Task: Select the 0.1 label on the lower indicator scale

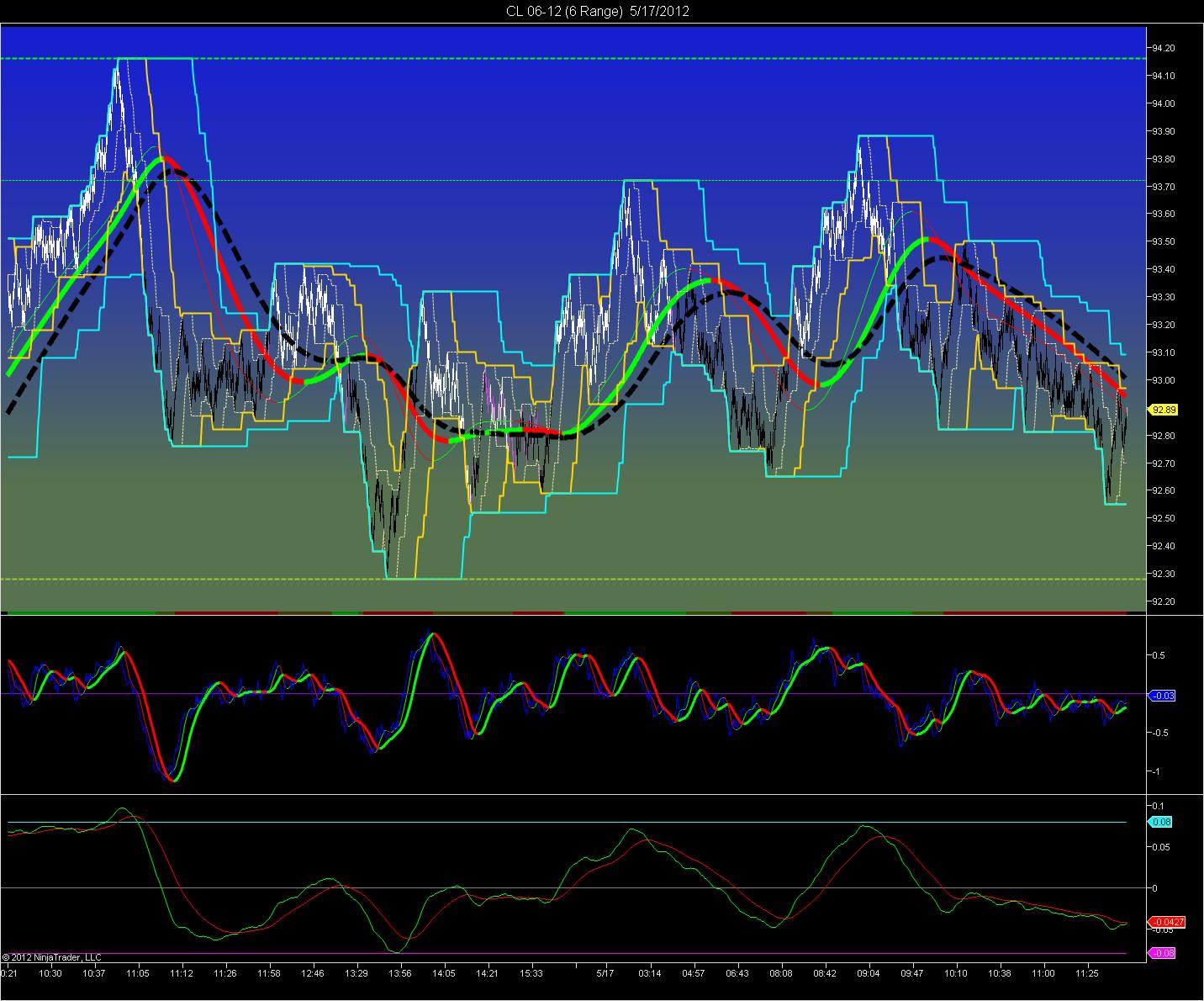Action: [1158, 806]
